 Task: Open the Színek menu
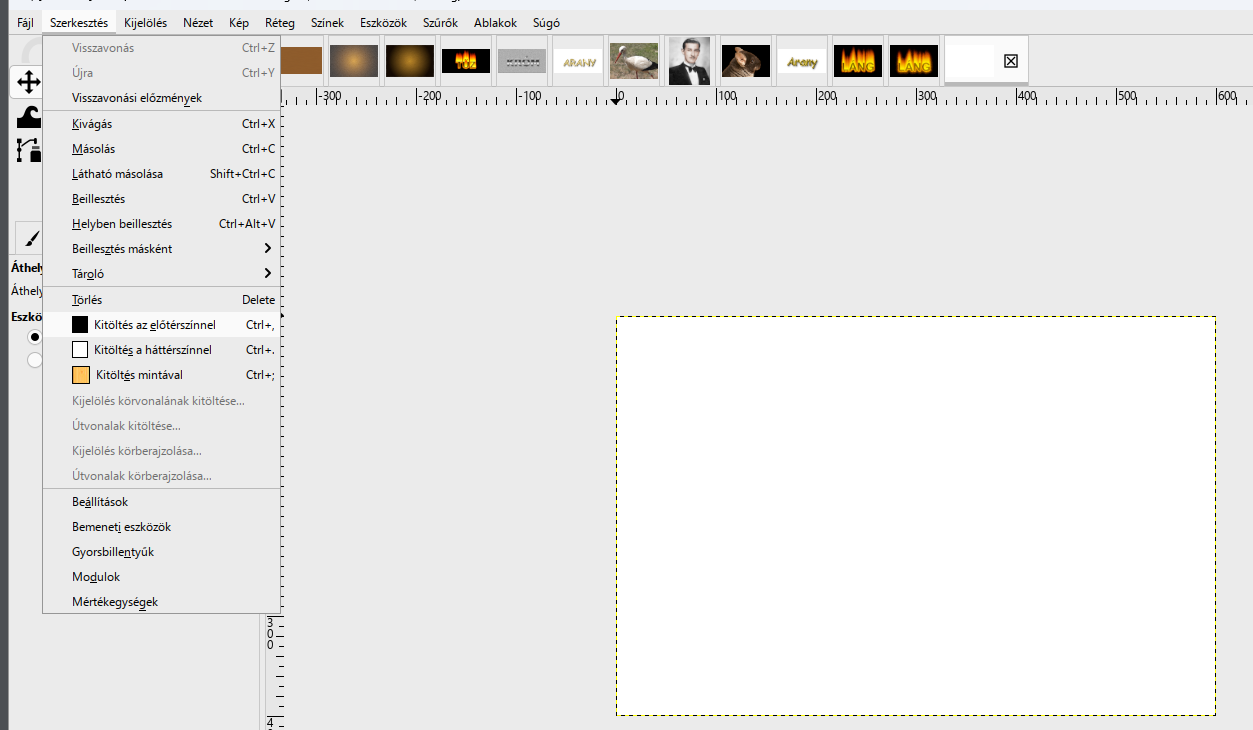[x=327, y=23]
